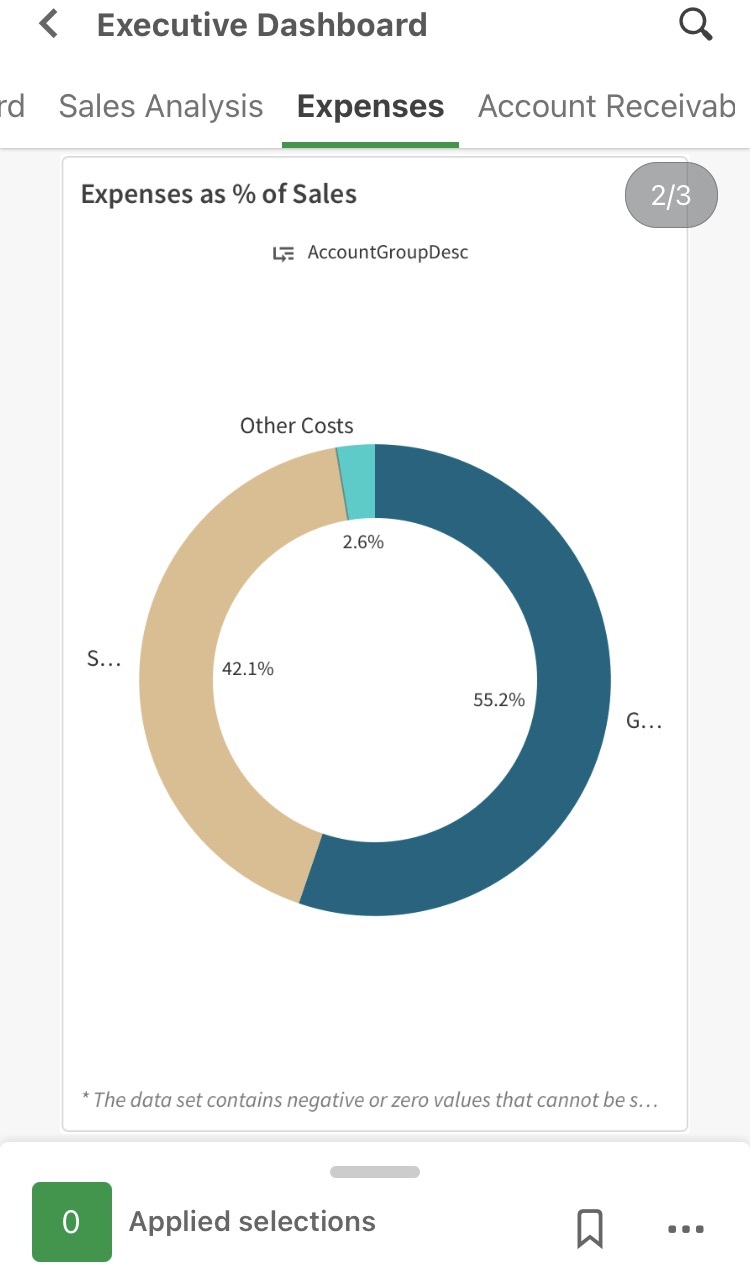Tap the Expenses as % of Sales chart title

(218, 194)
